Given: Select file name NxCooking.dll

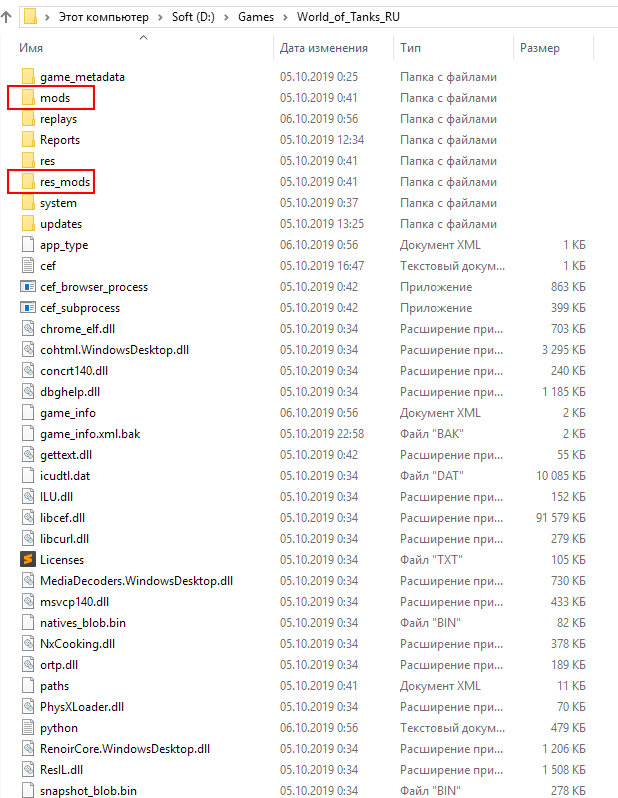Looking at the screenshot, I should click(77, 644).
